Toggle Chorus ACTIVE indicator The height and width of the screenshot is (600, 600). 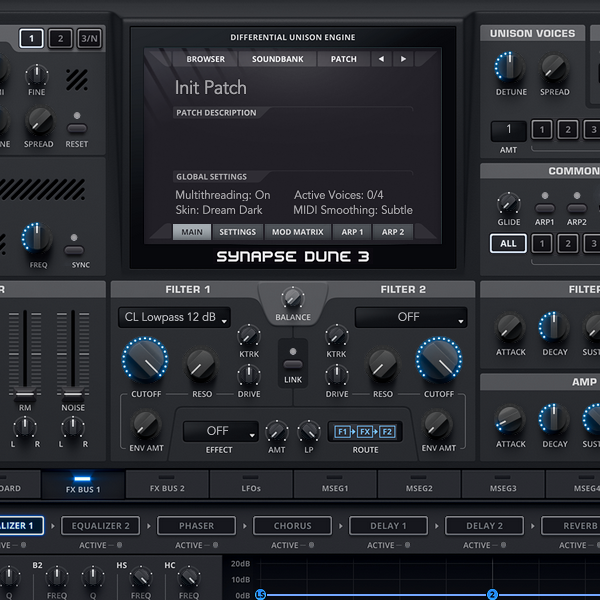pos(311,545)
